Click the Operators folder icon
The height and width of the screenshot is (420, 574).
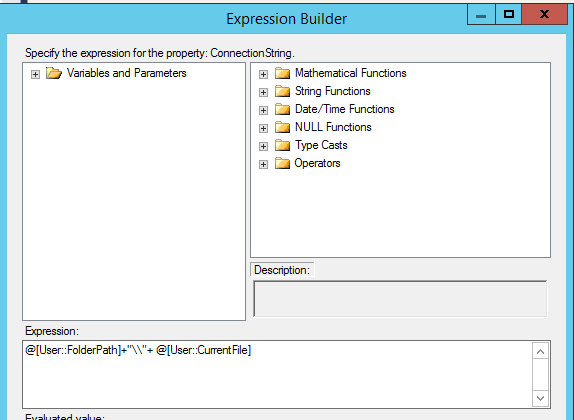click(x=282, y=163)
